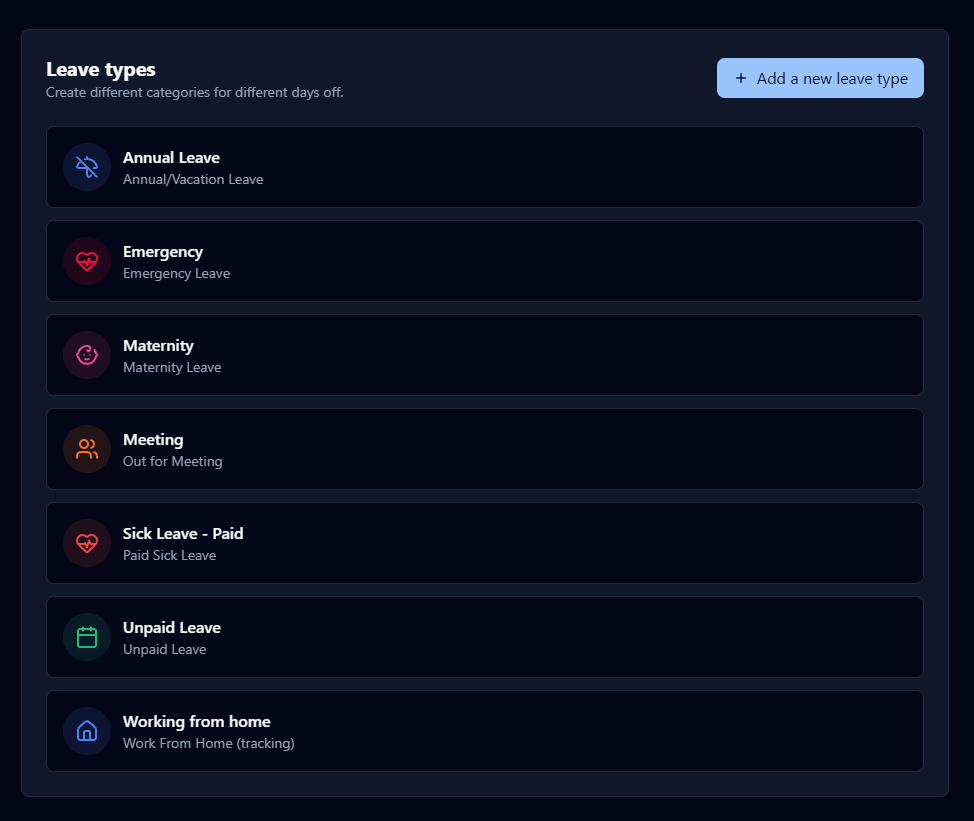Click the plus icon for new leave type
This screenshot has height=821, width=974.
pos(741,78)
